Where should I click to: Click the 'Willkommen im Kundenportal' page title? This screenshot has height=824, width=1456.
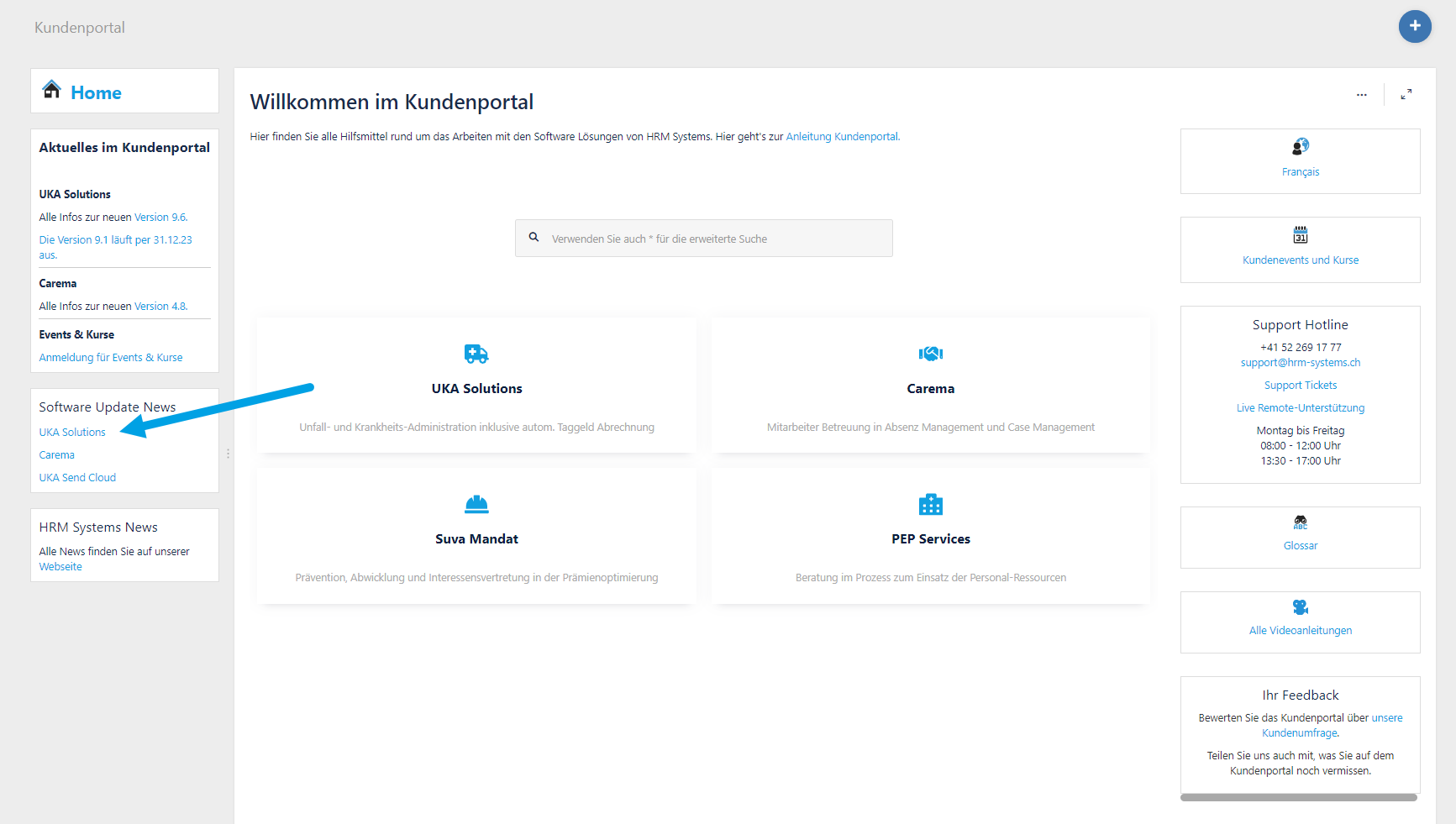(392, 102)
